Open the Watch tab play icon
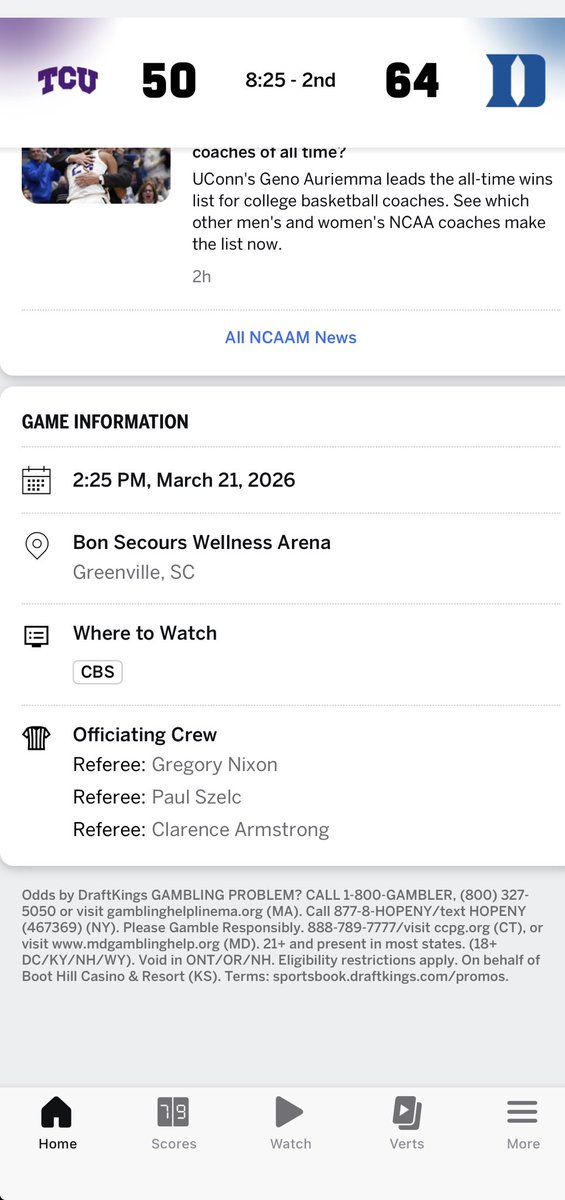565x1200 pixels. pos(290,1112)
